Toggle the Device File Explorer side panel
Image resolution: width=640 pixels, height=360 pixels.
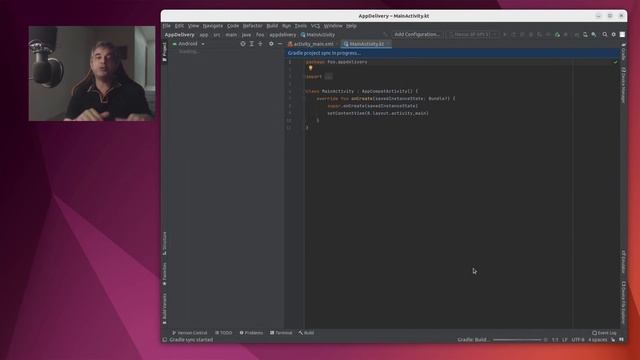click(624, 302)
